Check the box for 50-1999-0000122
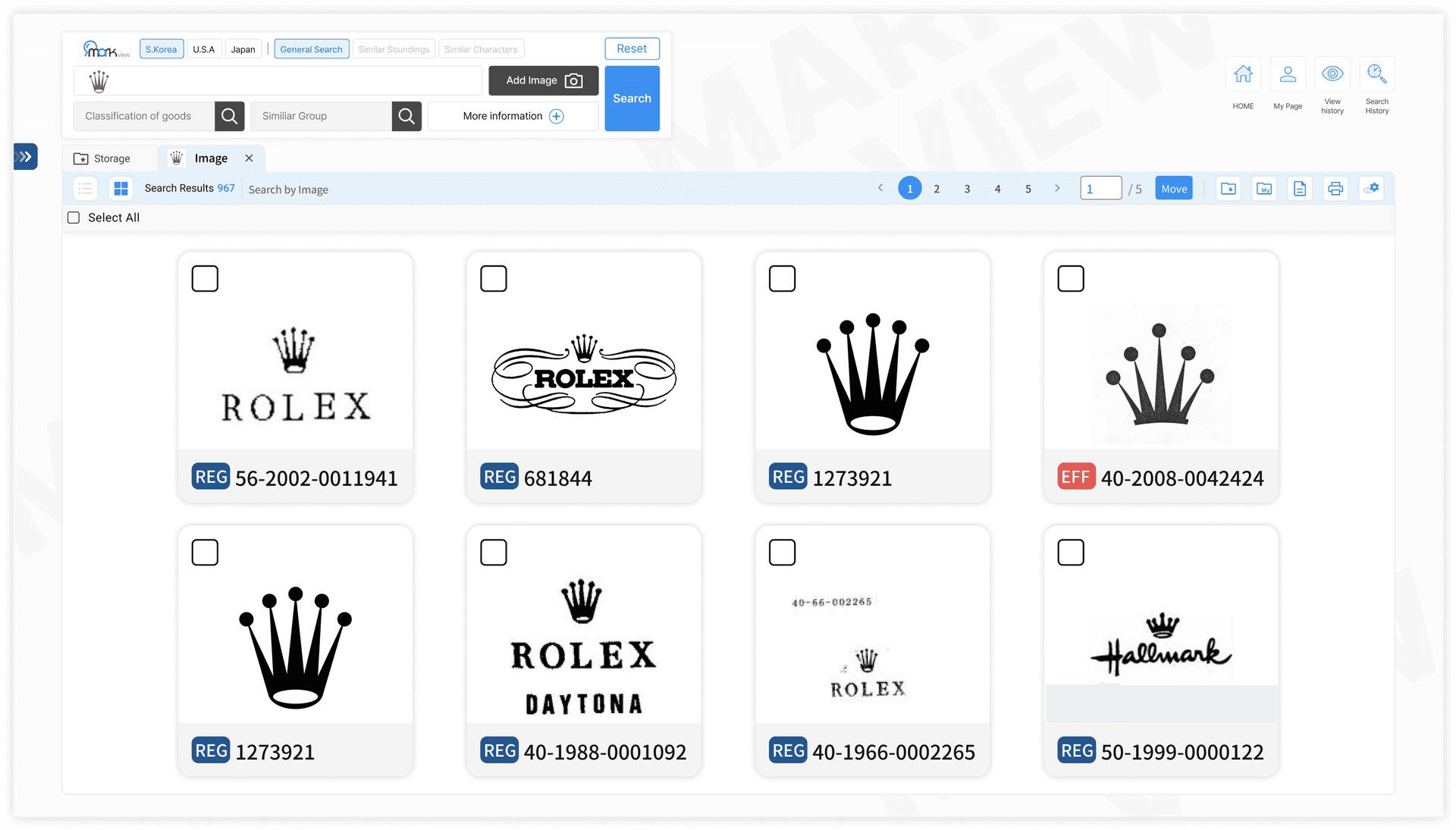This screenshot has height=830, width=1456. (x=1071, y=552)
